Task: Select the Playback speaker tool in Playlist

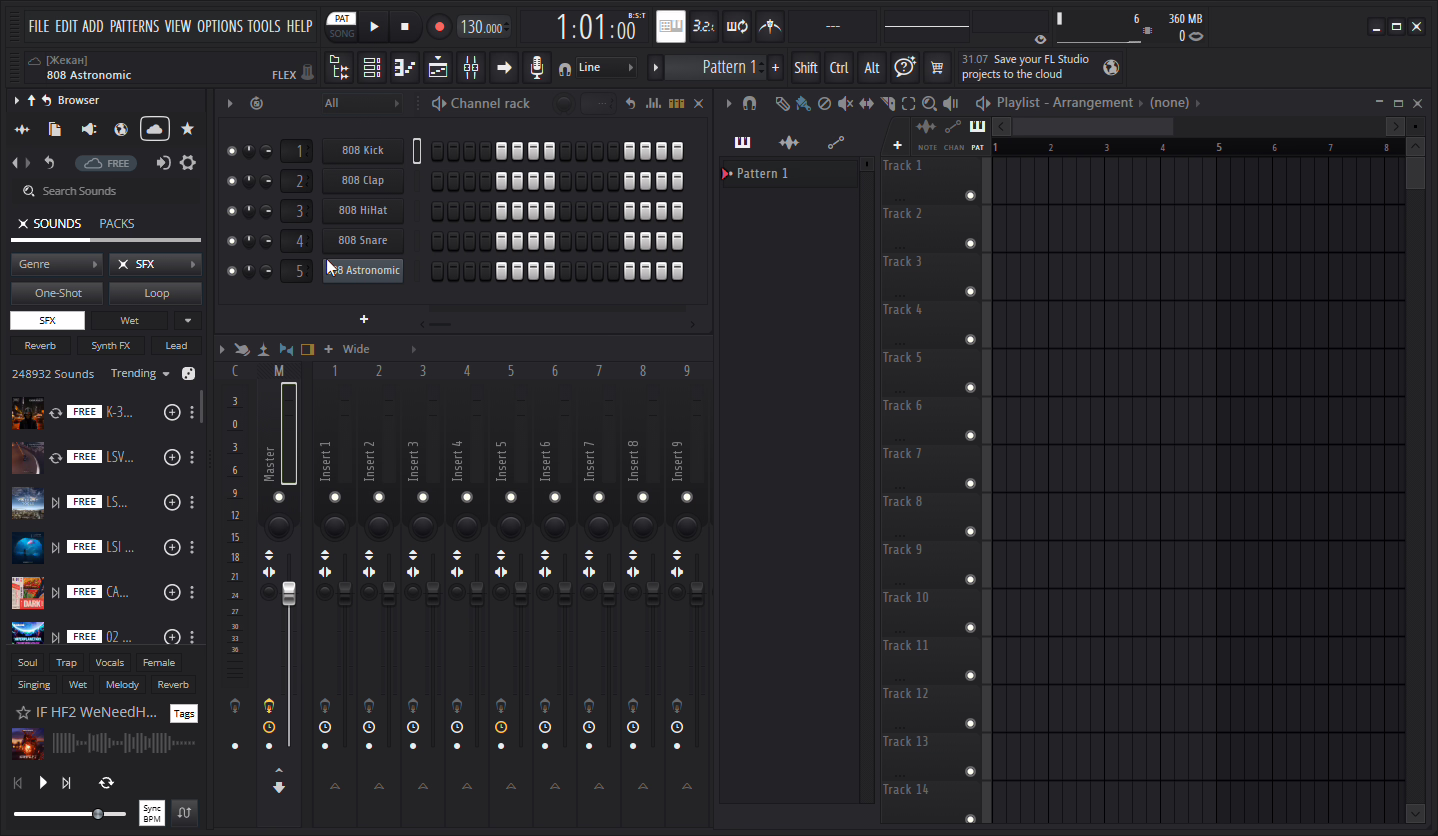Action: tap(950, 103)
